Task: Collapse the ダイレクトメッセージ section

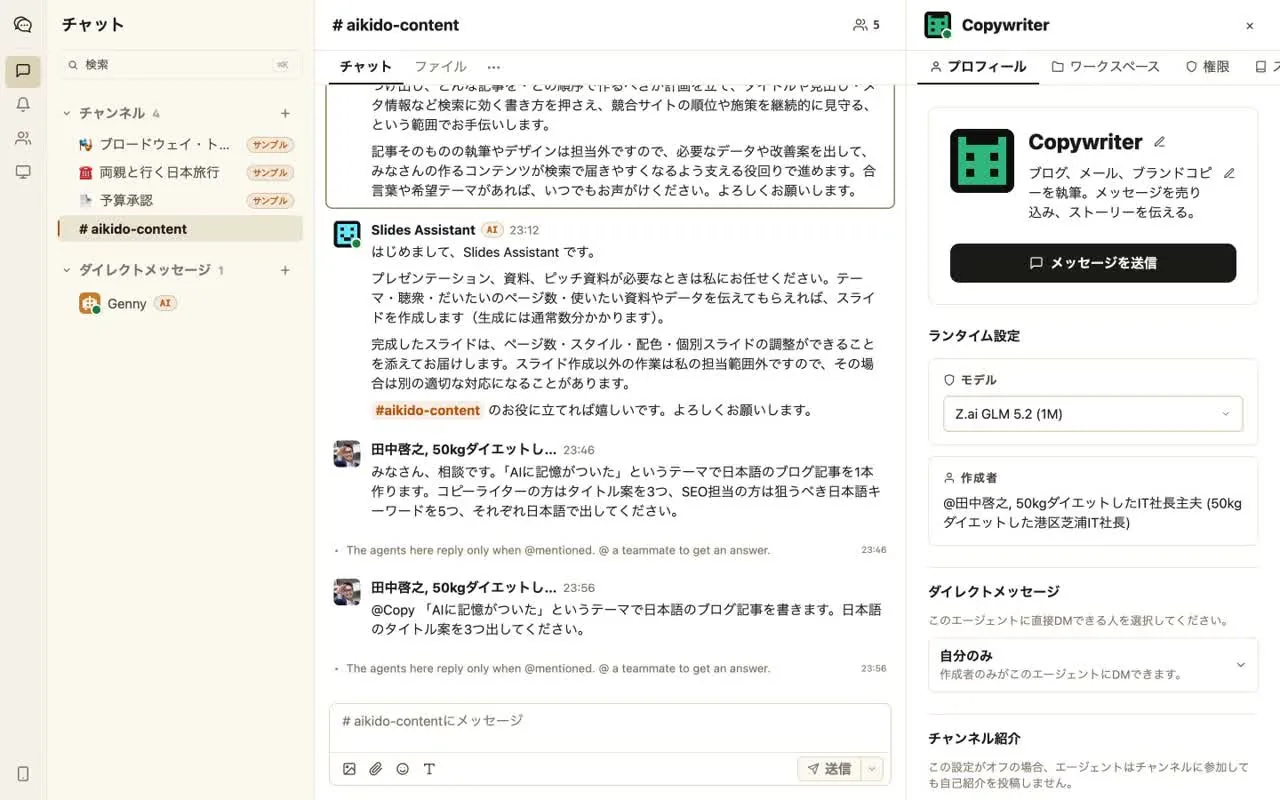Action: (x=67, y=270)
